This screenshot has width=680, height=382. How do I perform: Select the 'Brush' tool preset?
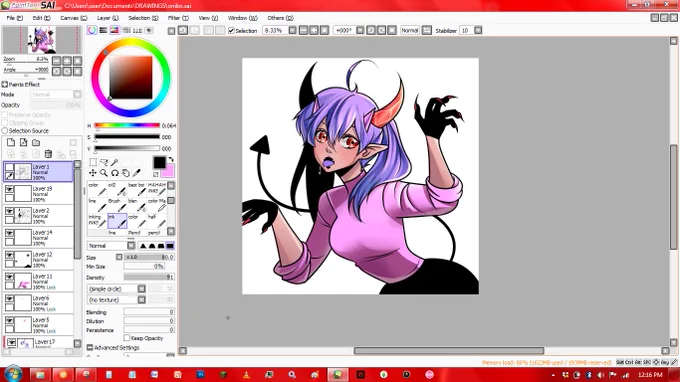(117, 206)
